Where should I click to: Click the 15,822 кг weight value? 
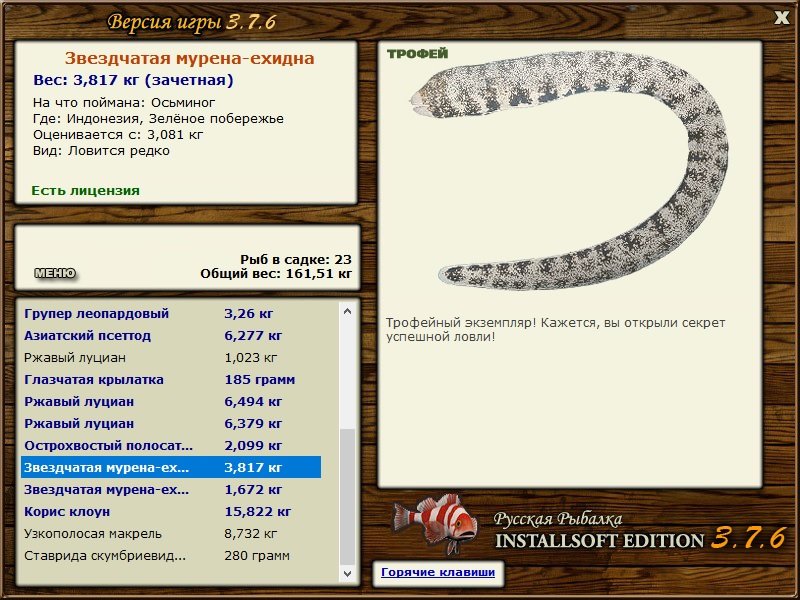pos(258,512)
